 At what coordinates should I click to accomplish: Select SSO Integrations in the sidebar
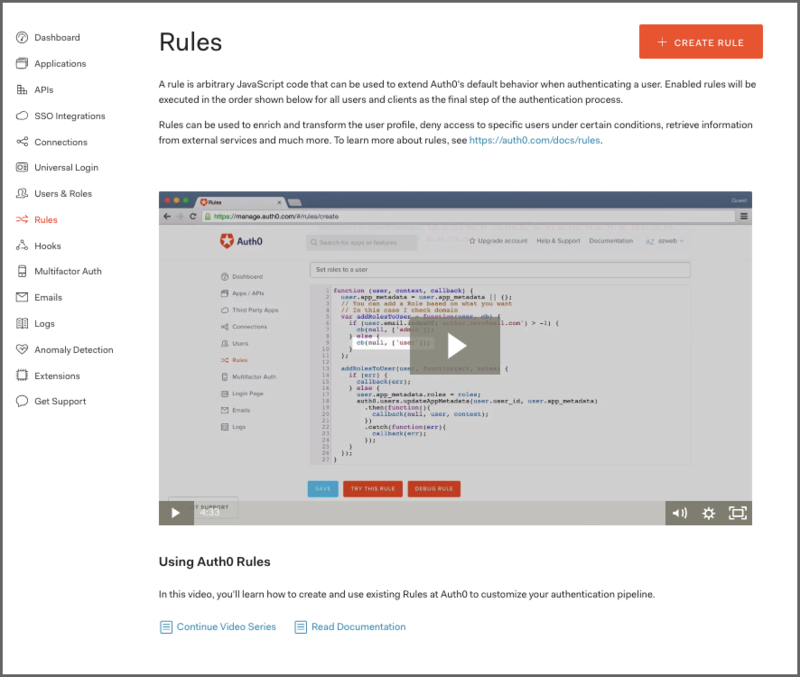click(x=70, y=116)
